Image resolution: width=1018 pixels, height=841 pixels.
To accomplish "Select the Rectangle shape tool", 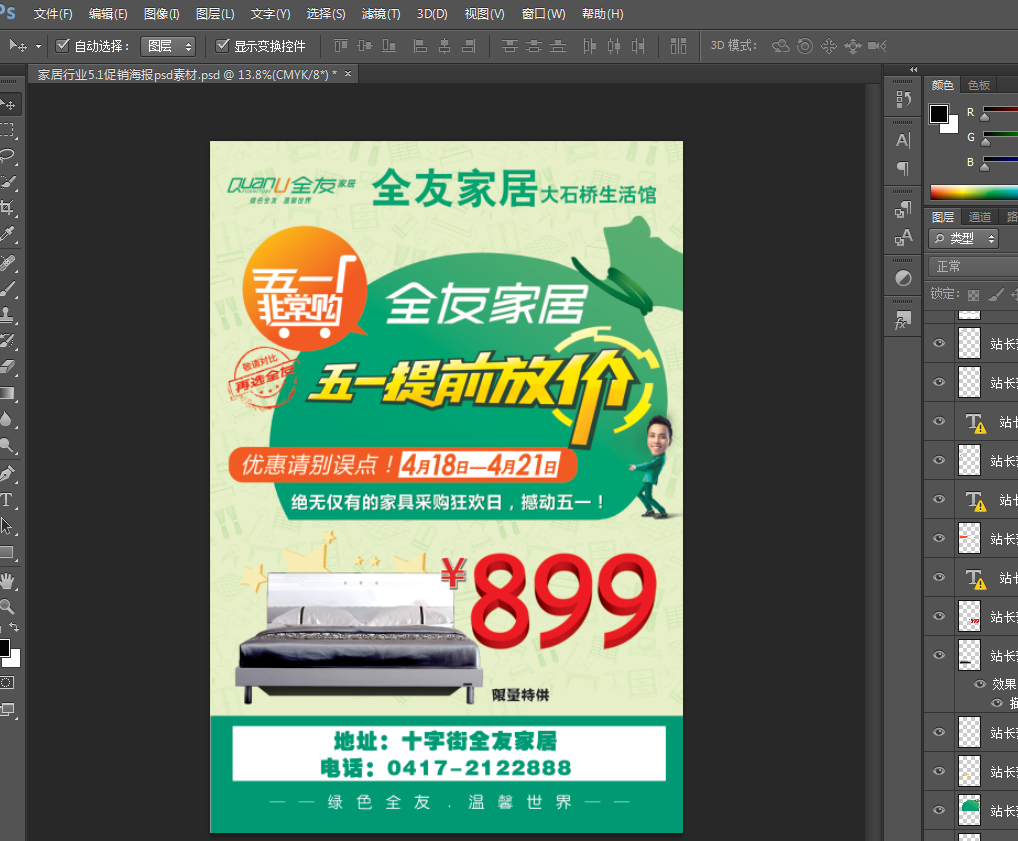I will (x=7, y=552).
